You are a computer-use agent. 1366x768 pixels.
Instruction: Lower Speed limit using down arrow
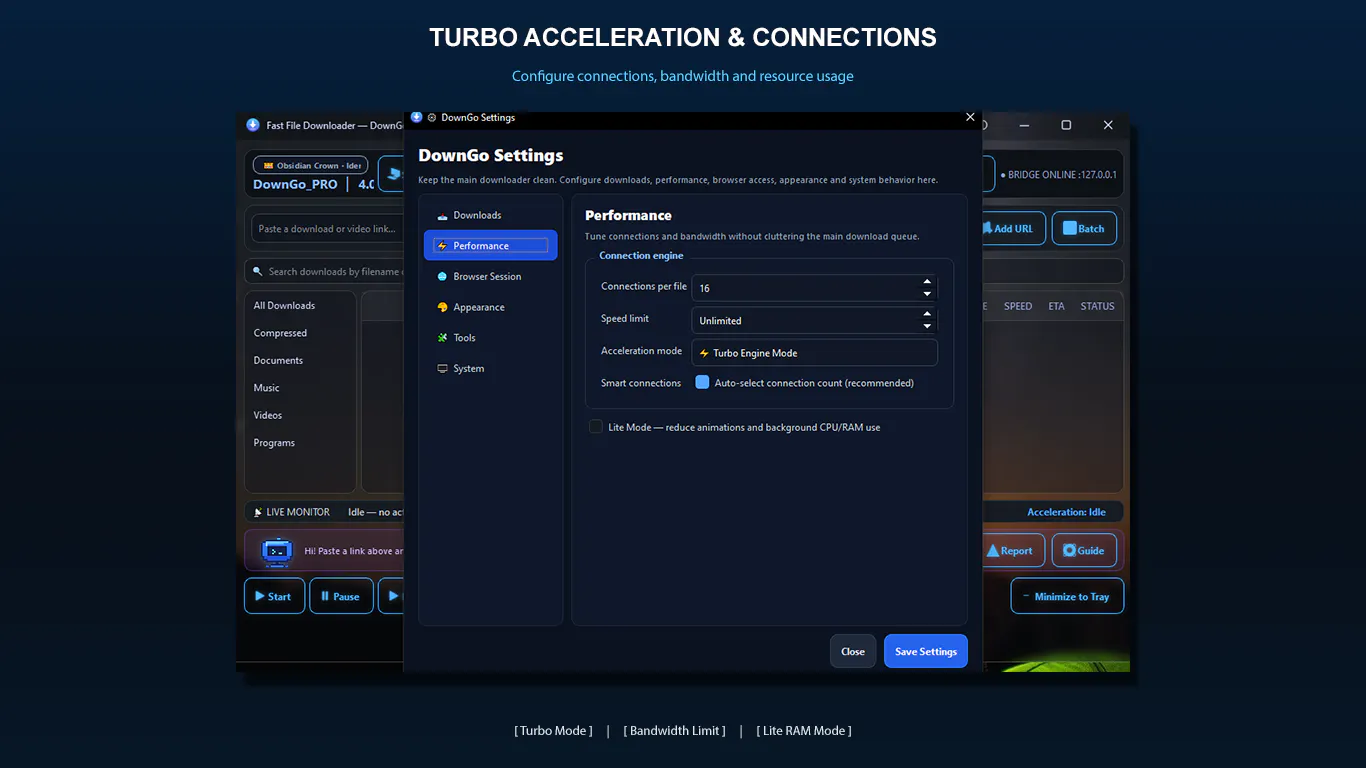(x=927, y=326)
